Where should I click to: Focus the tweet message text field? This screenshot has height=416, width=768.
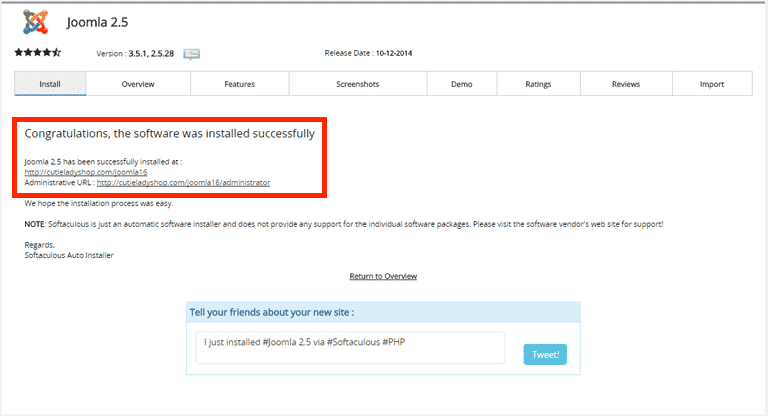tap(350, 347)
